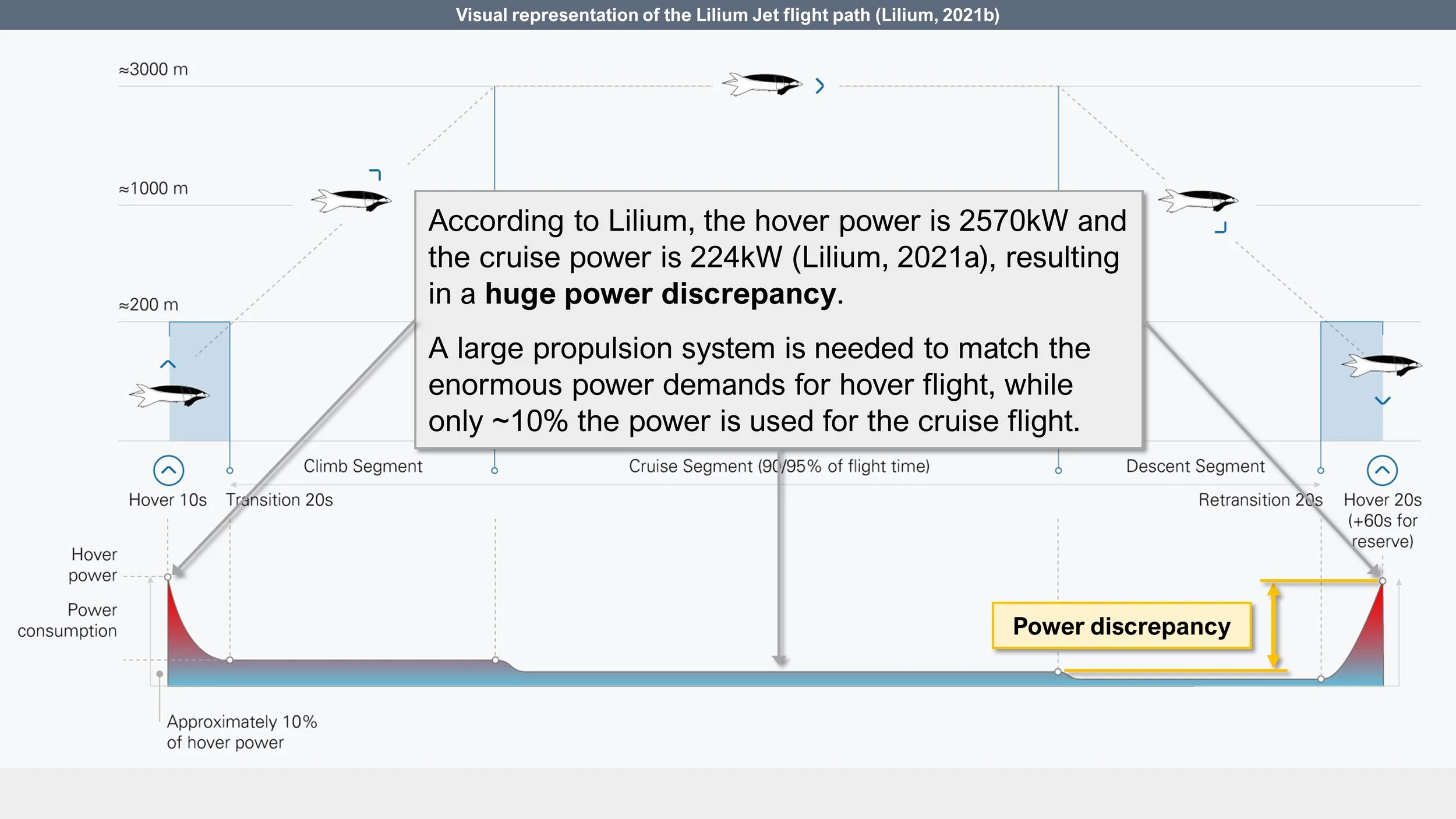
Task: Click the segment marker between Cruise and Descent labels
Action: [x=1058, y=470]
